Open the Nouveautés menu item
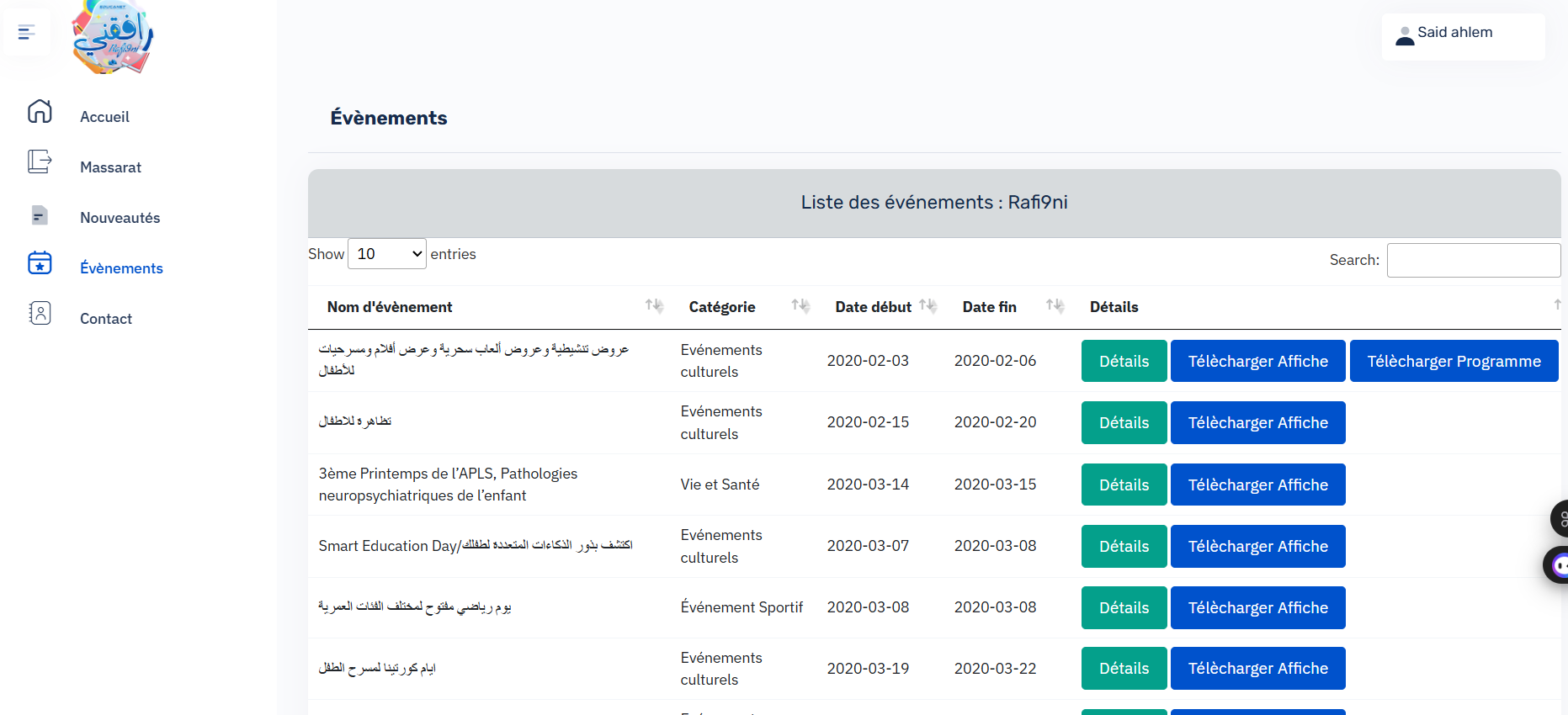 [120, 218]
